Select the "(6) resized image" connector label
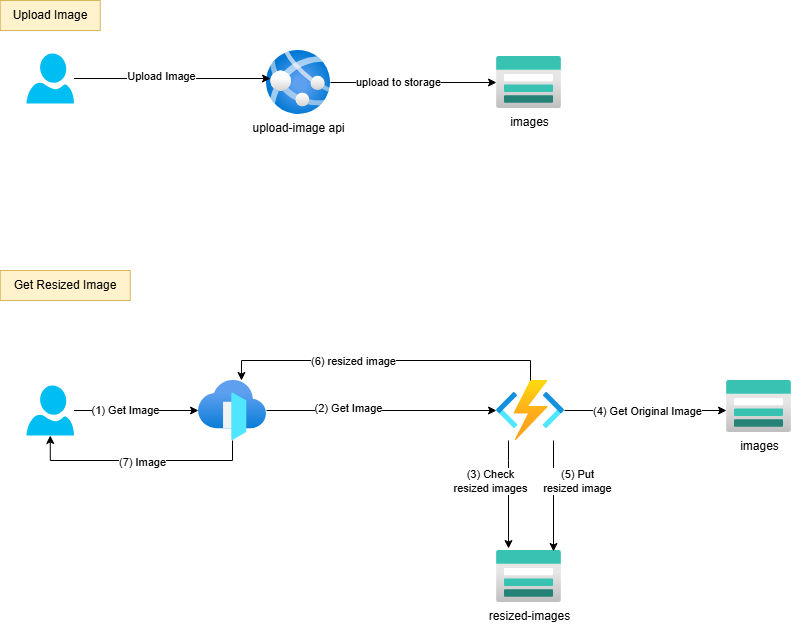792x624 pixels. pos(353,361)
